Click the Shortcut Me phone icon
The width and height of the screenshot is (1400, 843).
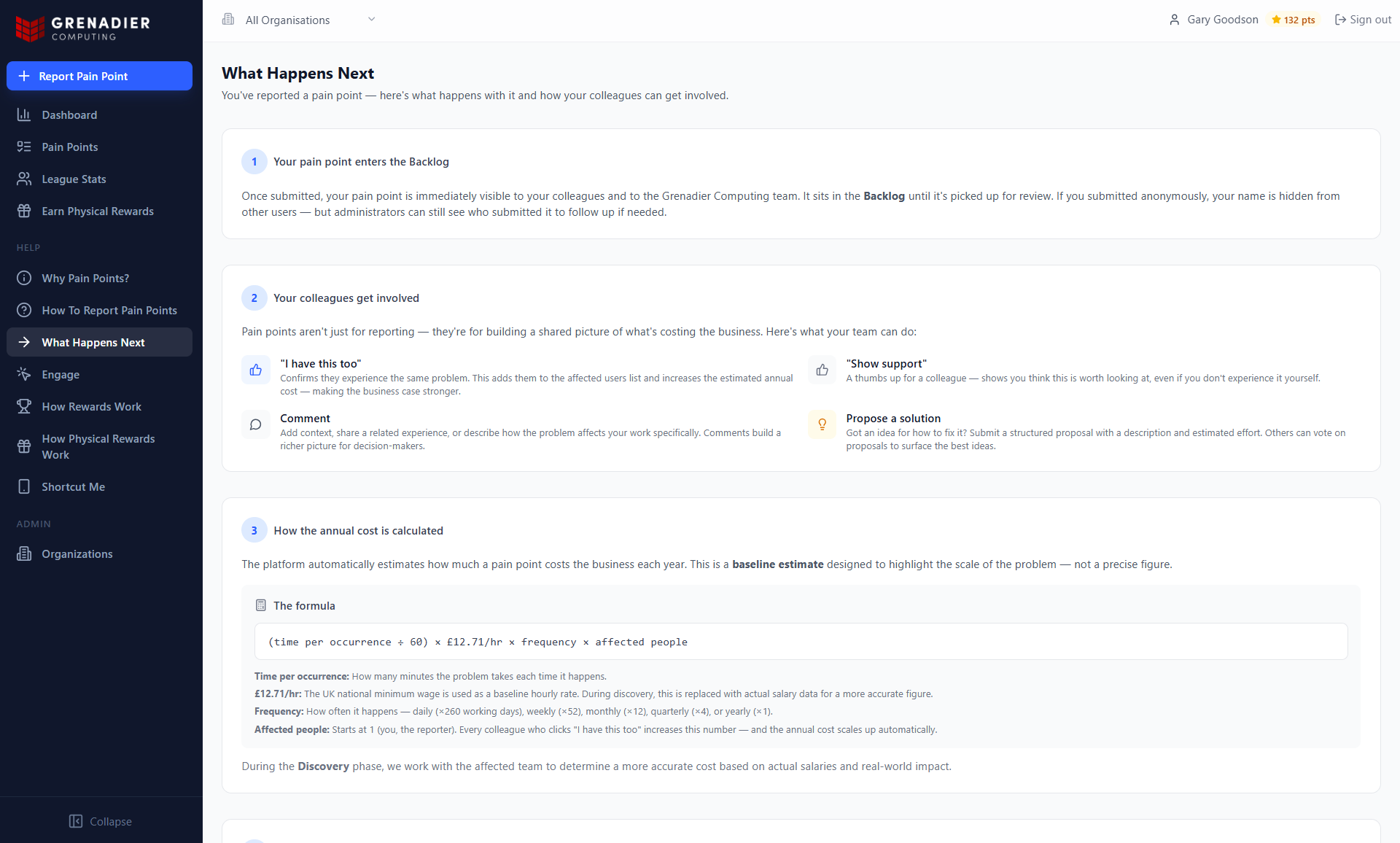[x=24, y=486]
